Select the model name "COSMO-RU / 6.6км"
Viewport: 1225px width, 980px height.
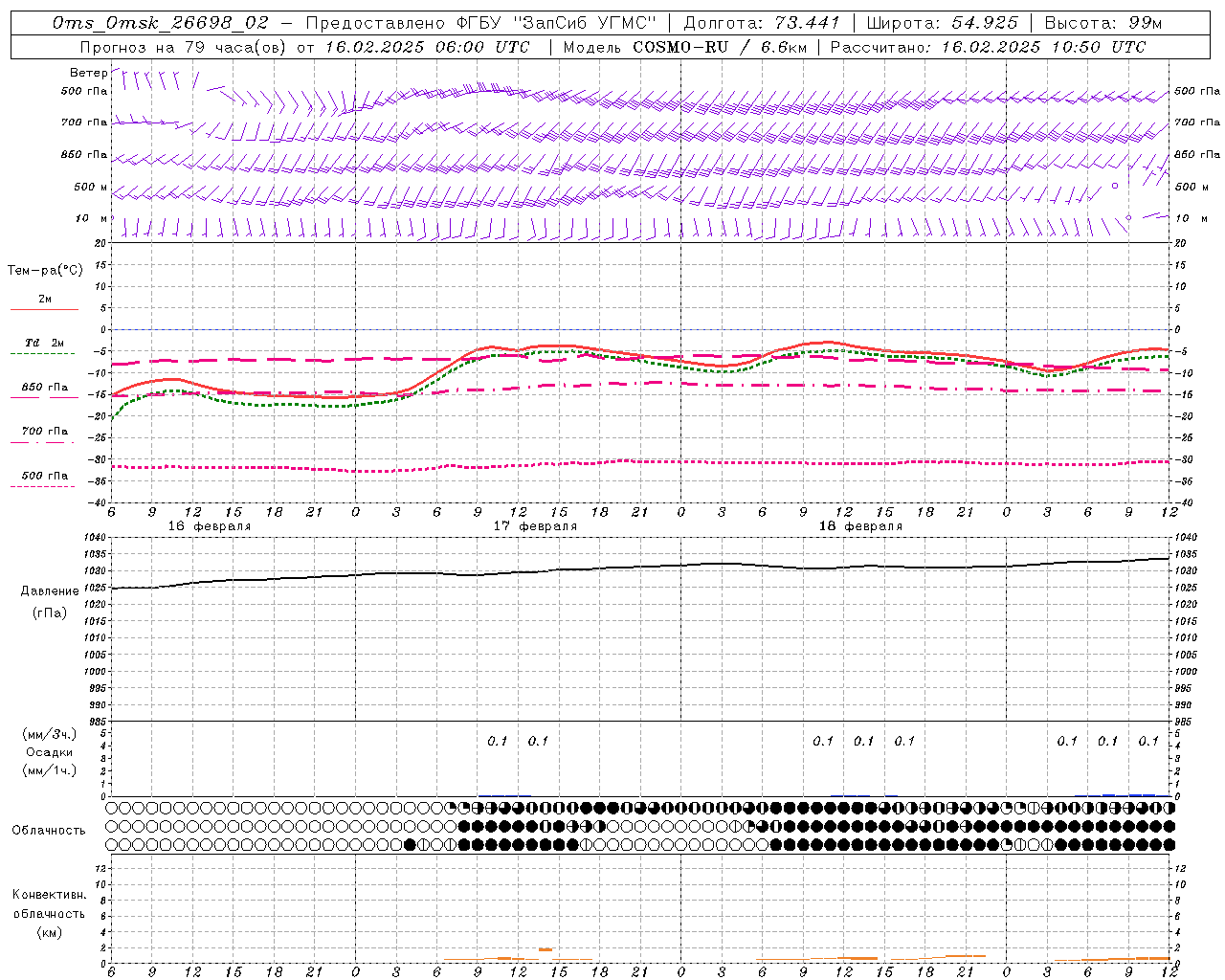[721, 47]
